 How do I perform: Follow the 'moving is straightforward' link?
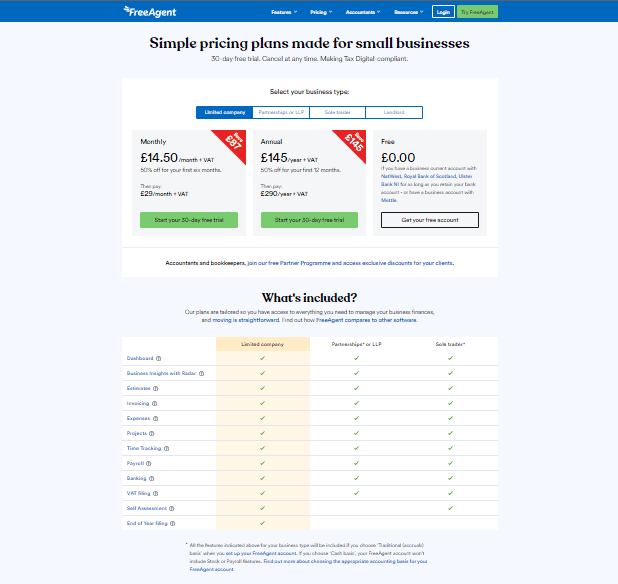[246, 320]
